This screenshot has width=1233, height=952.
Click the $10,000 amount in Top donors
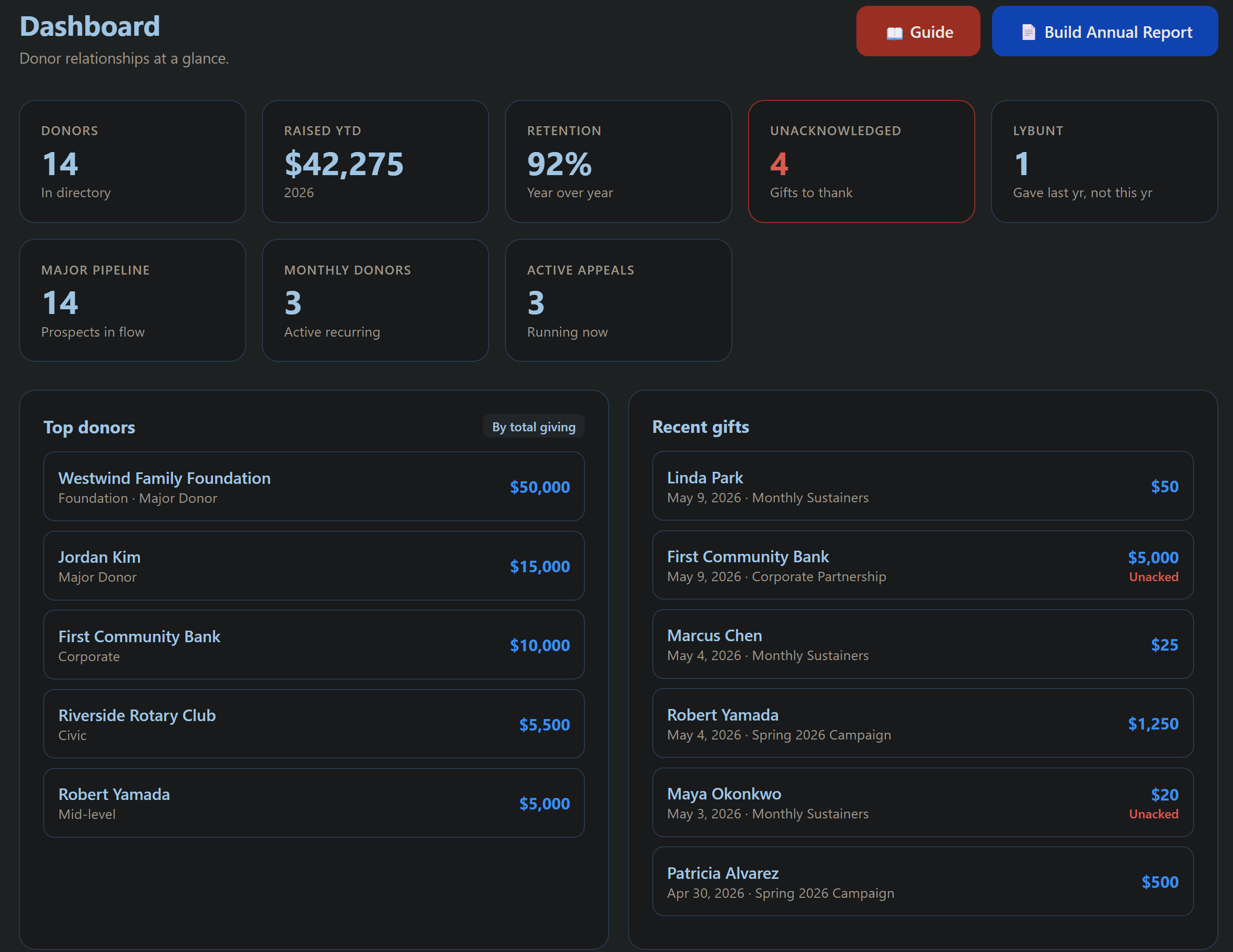(540, 645)
